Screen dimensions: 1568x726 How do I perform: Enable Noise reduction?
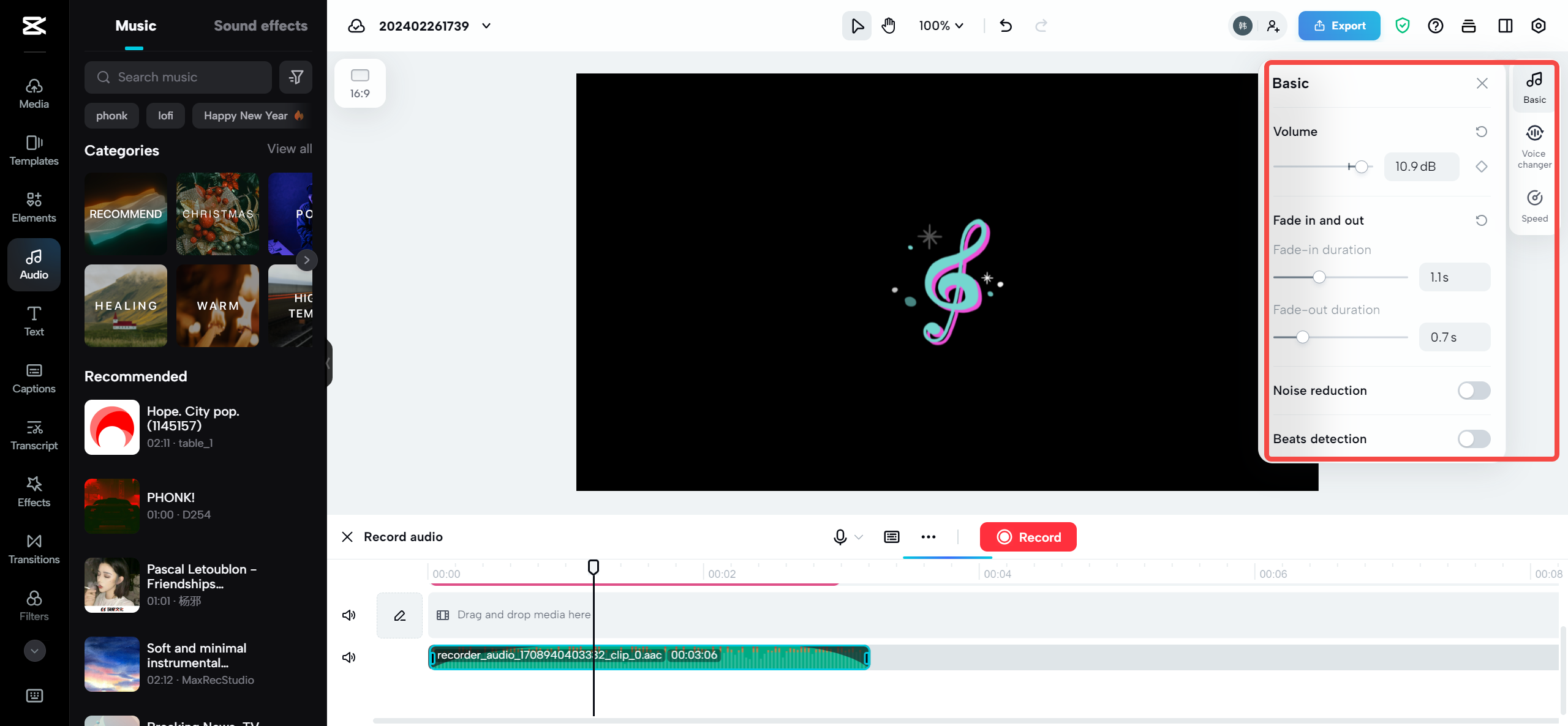[1474, 390]
